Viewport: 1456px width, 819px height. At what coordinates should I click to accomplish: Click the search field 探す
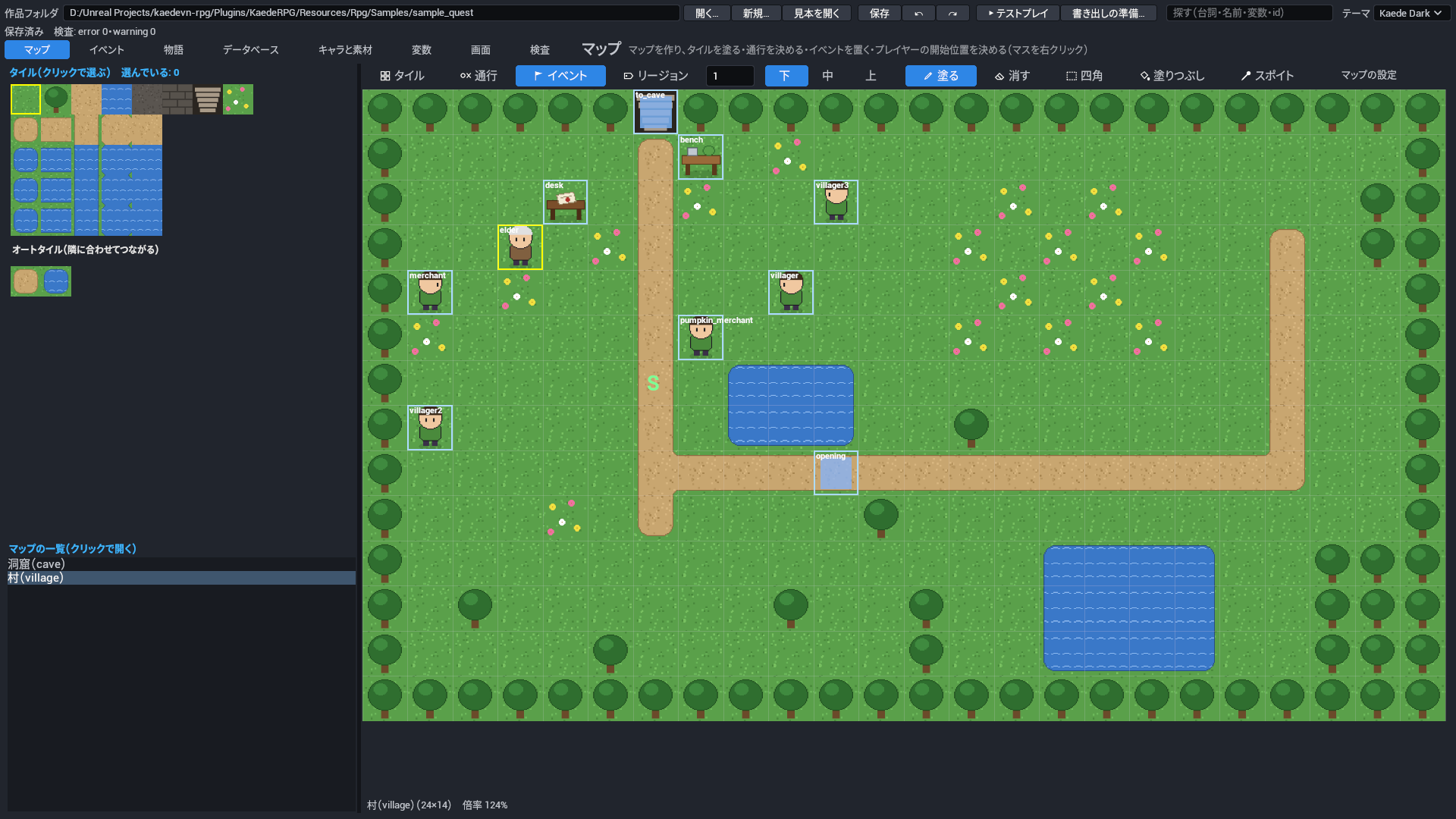pyautogui.click(x=1249, y=13)
